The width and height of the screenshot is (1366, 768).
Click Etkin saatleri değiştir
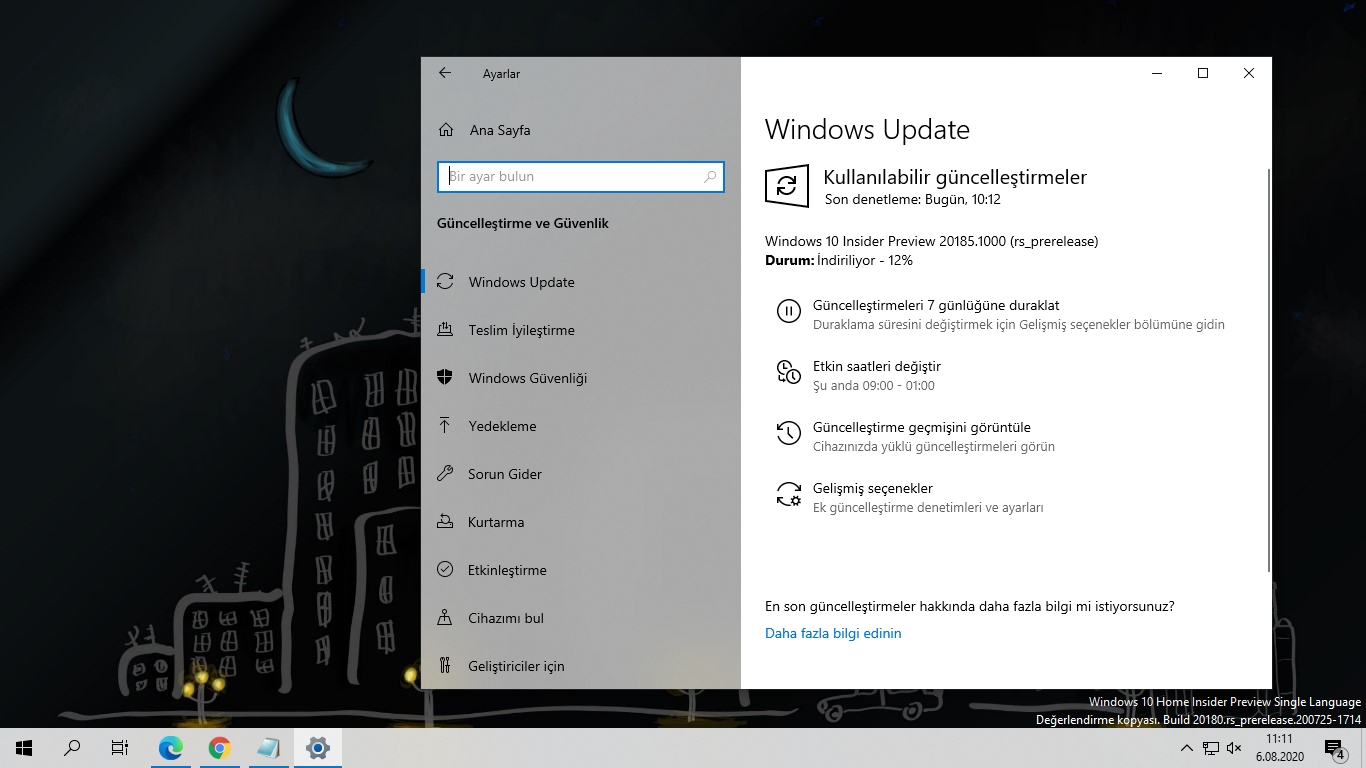(877, 366)
